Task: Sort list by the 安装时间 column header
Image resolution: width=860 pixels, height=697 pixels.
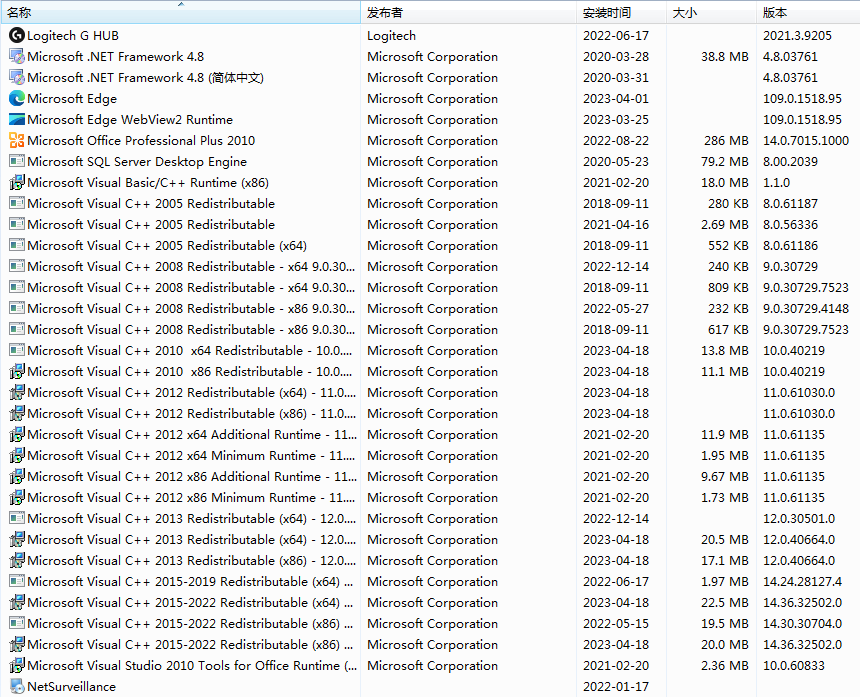Action: (621, 13)
